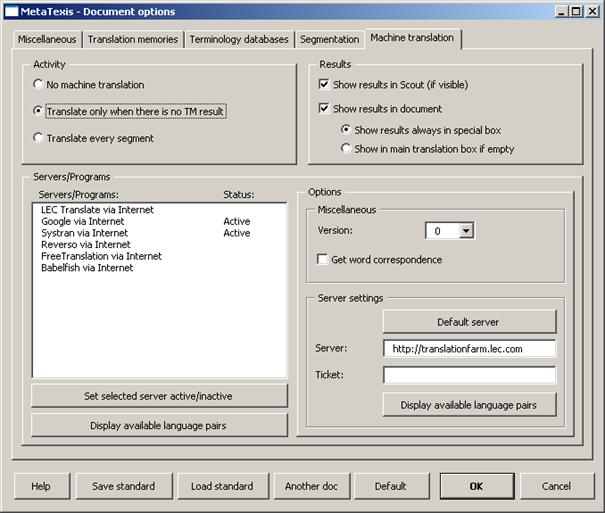Go to Terminology databases tab
This screenshot has height=513, width=605.
239,39
